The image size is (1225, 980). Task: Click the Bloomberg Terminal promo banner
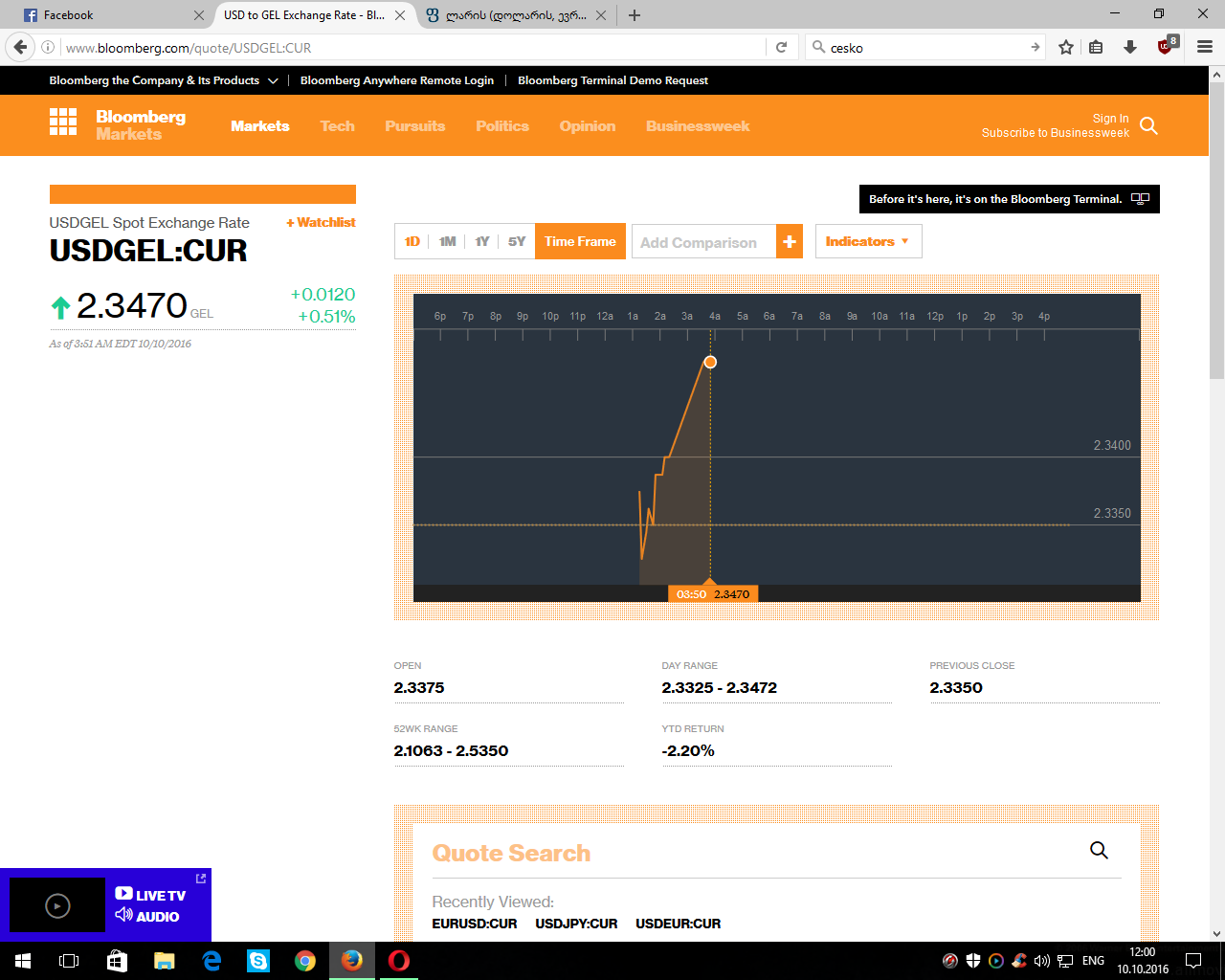(x=1010, y=199)
